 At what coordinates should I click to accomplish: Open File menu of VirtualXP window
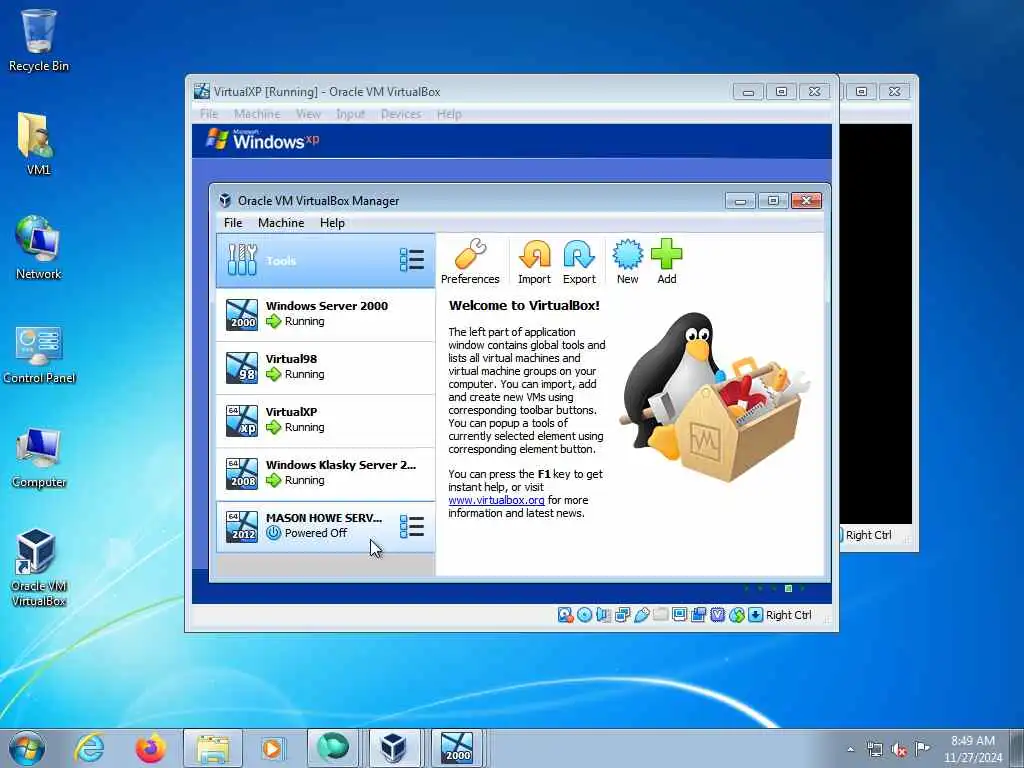click(209, 114)
